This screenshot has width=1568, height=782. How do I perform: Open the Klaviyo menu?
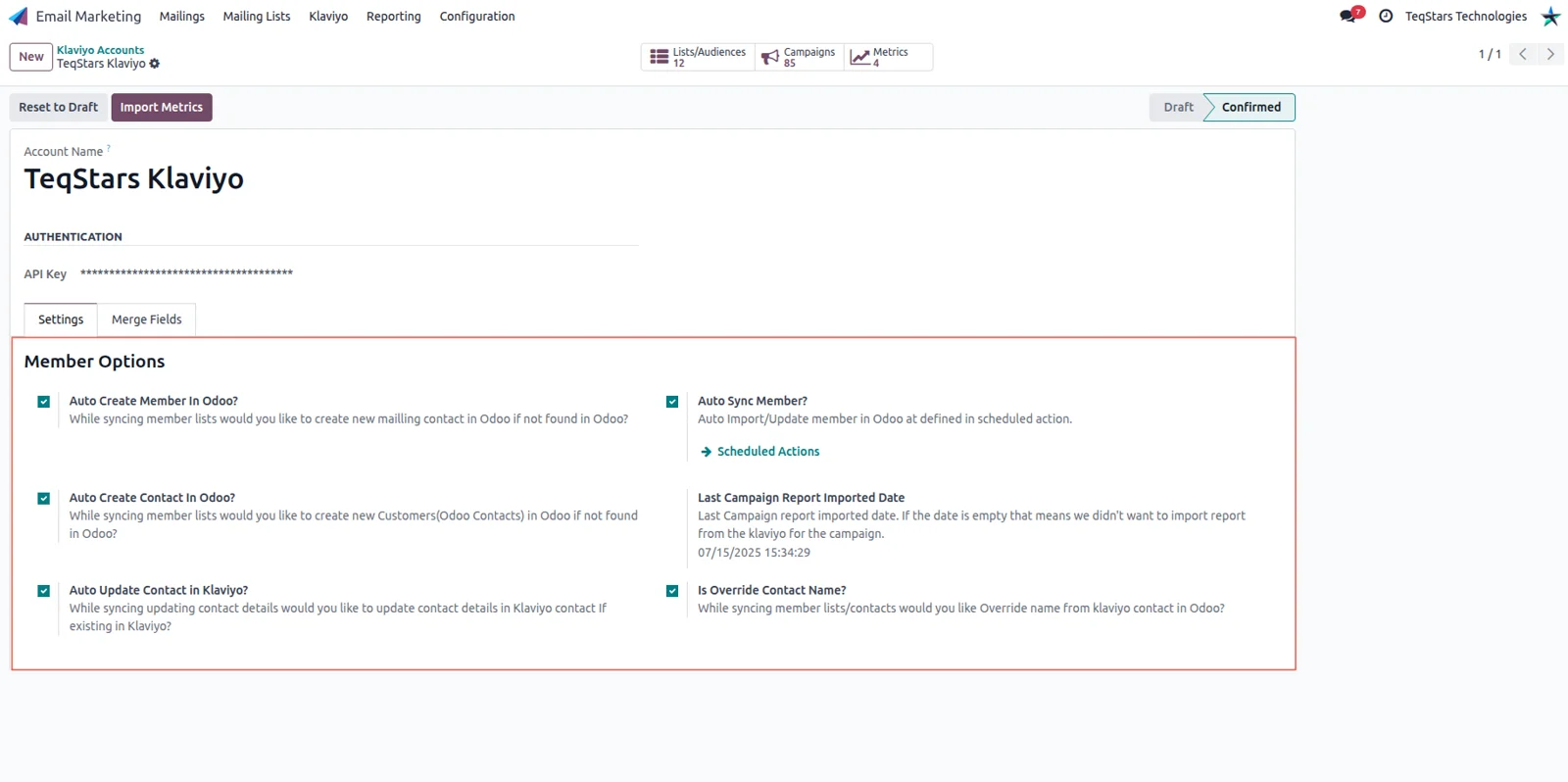click(328, 17)
